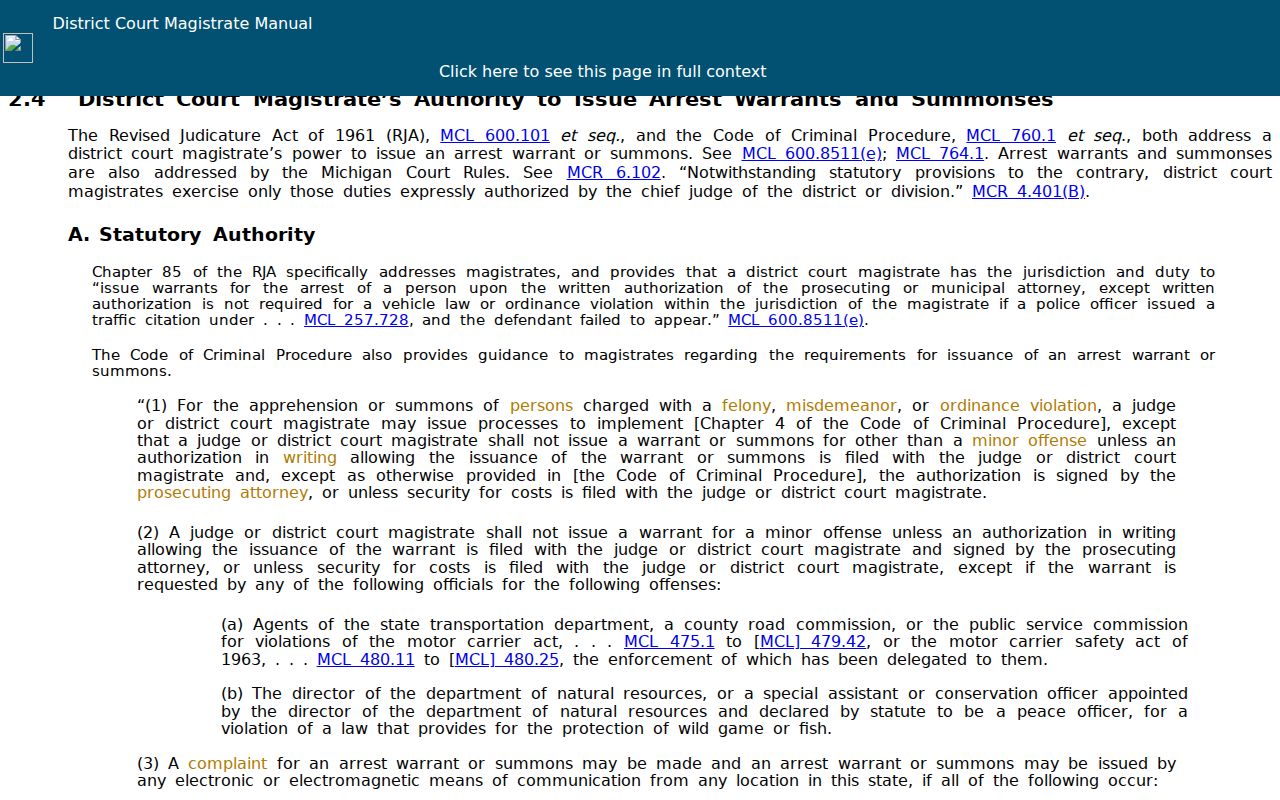Click the highlighted term 'persons'
The height and width of the screenshot is (800, 1280).
[x=541, y=406]
